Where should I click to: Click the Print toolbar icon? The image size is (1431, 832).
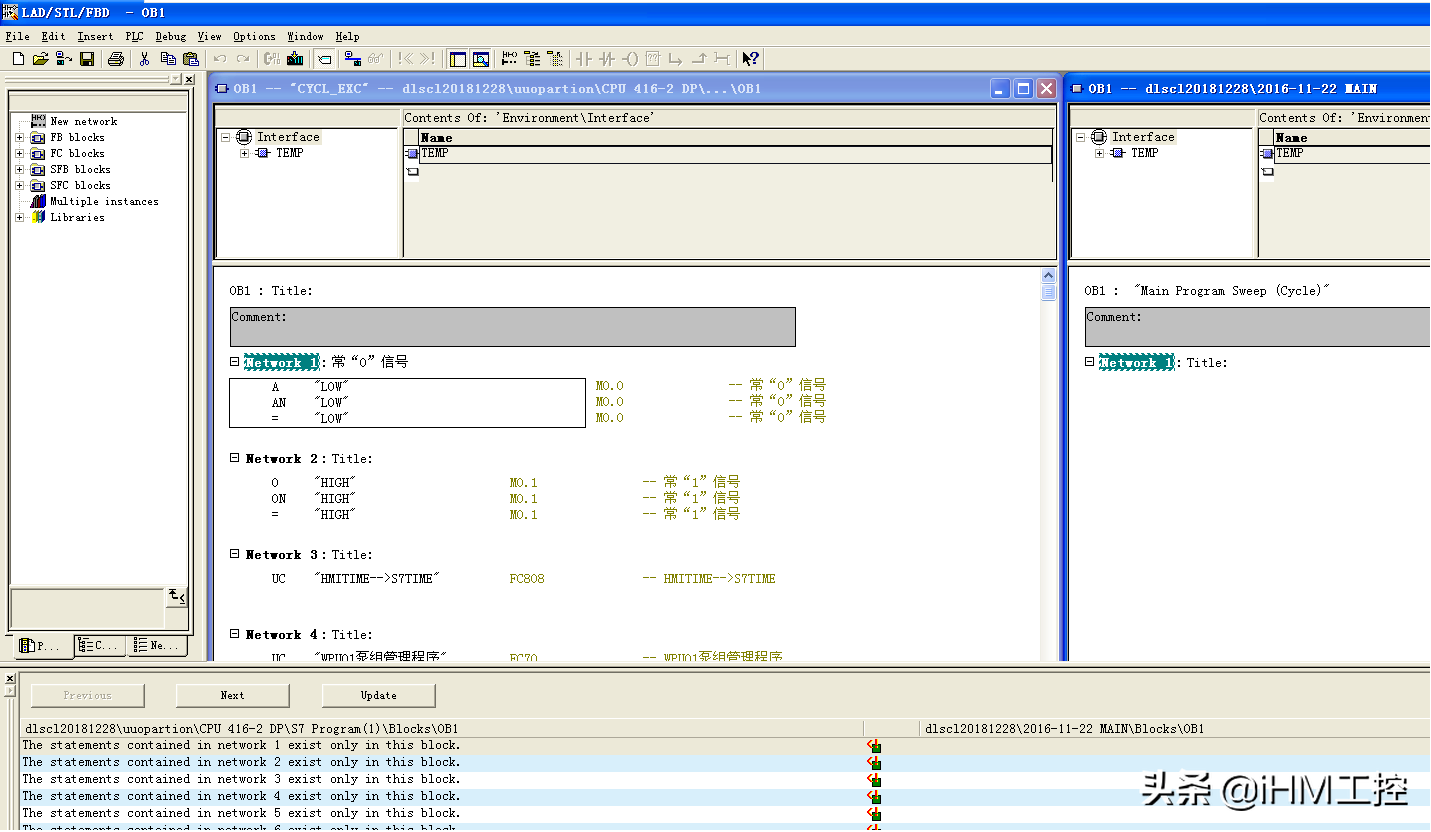tap(116, 59)
